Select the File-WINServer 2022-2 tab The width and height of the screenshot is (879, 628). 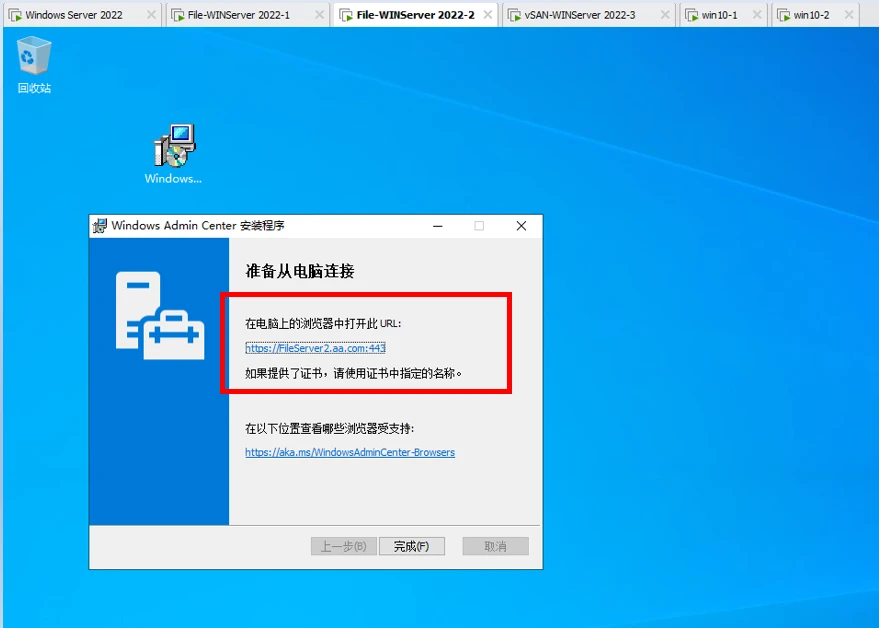(415, 15)
